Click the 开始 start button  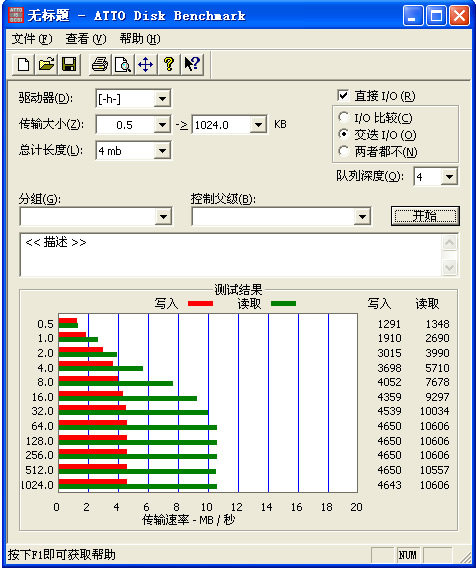[425, 216]
